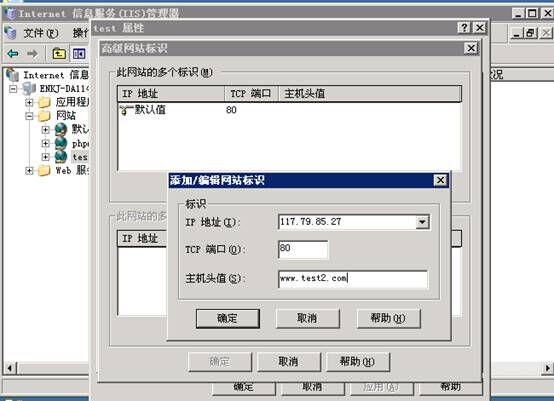
Task: Toggle the show/hide console tree icon
Action: (x=79, y=54)
